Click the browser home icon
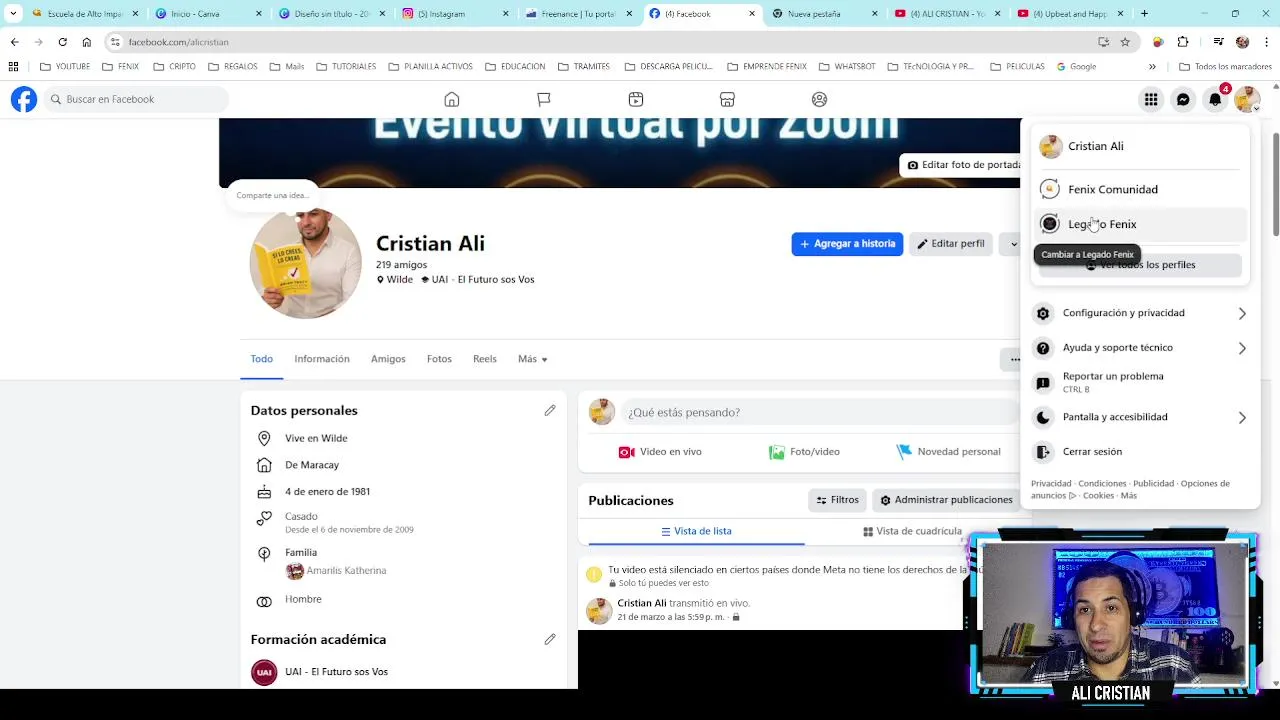Screen dimensions: 1280x720 coord(87,42)
